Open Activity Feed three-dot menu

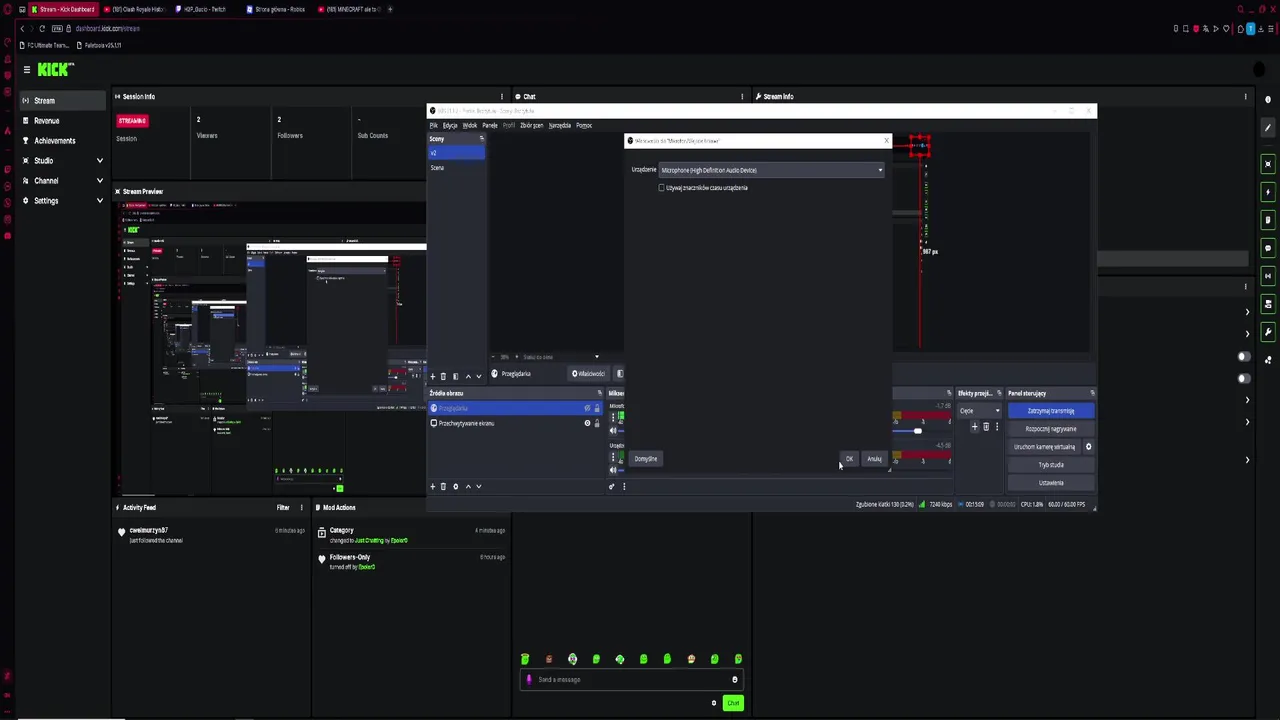301,508
